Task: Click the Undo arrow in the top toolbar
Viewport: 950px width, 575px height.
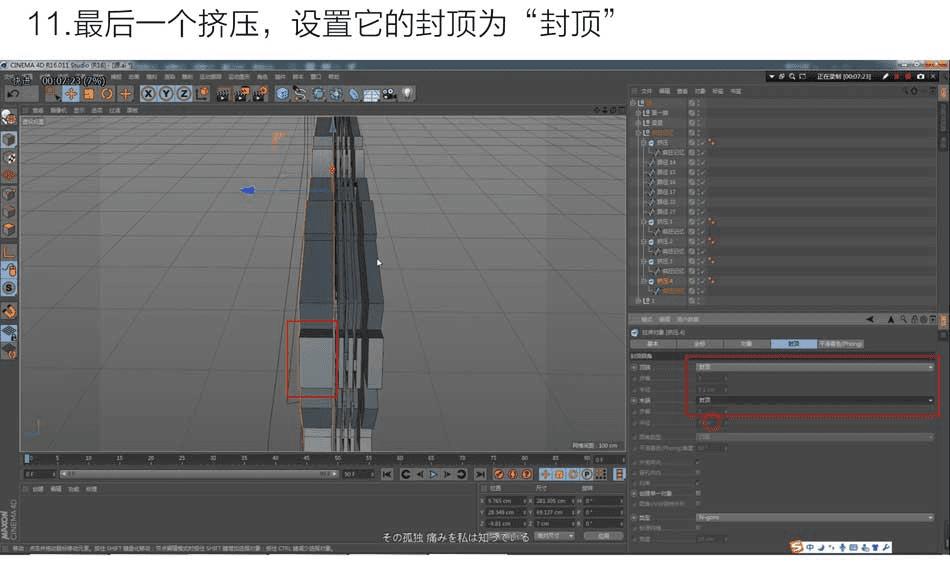Action: coord(14,93)
